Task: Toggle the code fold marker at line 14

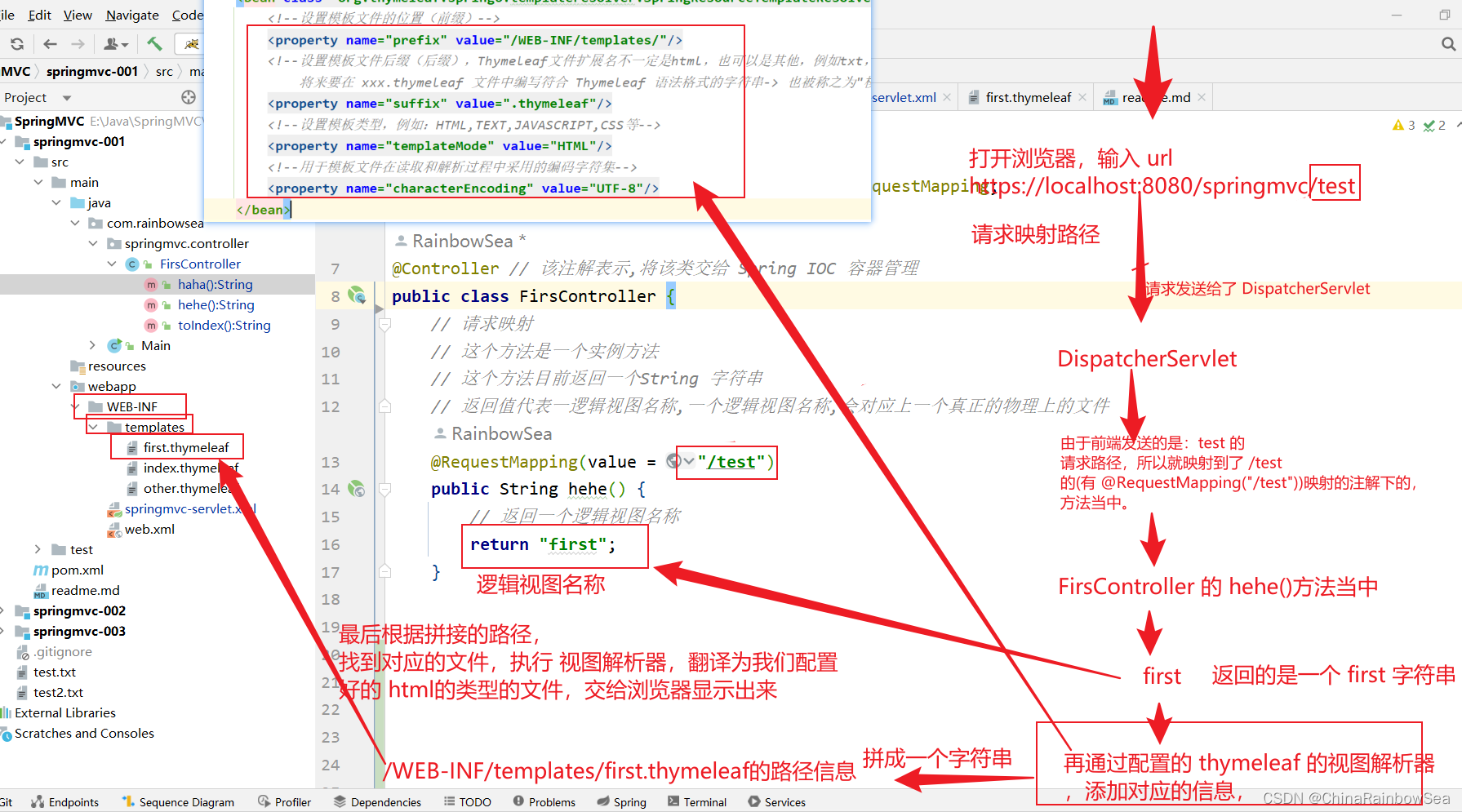Action: pos(384,489)
